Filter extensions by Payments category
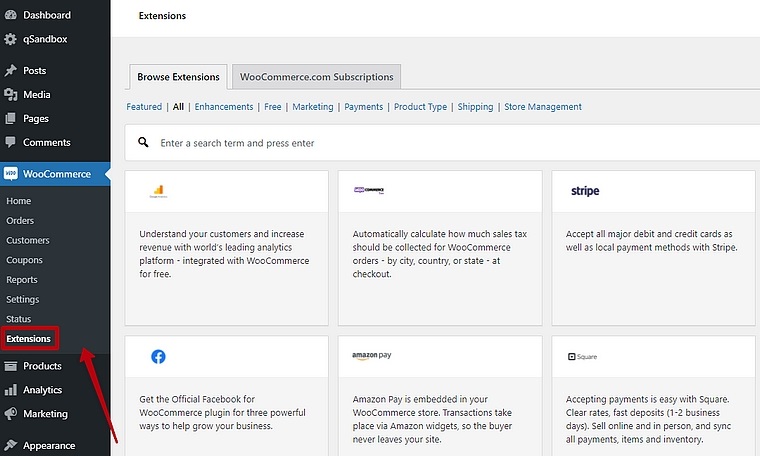This screenshot has height=456, width=760. coord(363,107)
